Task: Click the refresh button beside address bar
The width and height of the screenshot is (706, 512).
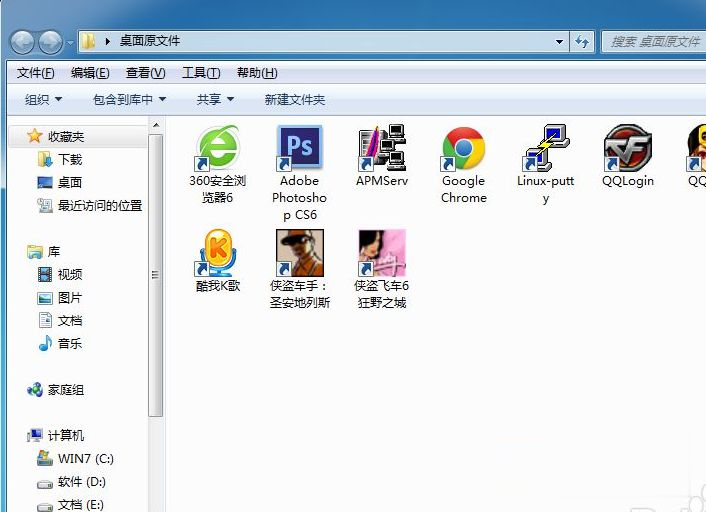Action: [x=582, y=42]
